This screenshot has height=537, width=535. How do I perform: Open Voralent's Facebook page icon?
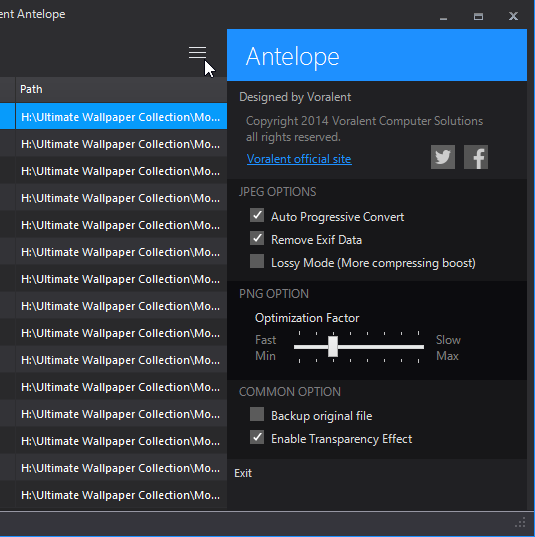pos(476,157)
